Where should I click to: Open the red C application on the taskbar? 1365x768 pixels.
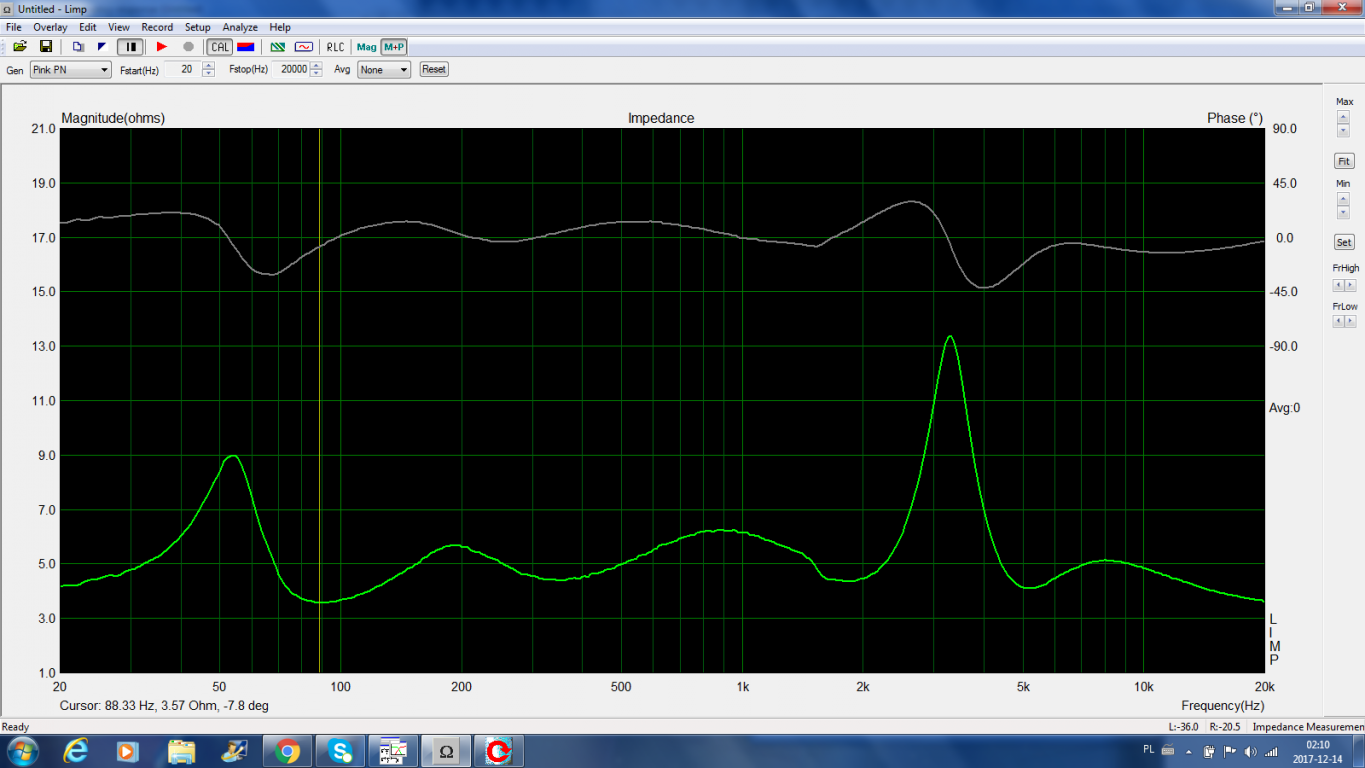[x=498, y=751]
